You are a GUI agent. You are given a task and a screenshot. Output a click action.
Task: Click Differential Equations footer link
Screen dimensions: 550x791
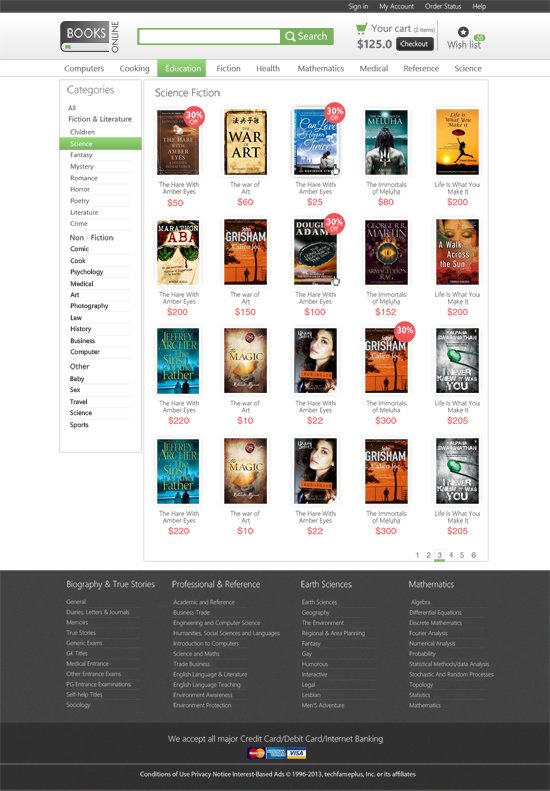(435, 612)
